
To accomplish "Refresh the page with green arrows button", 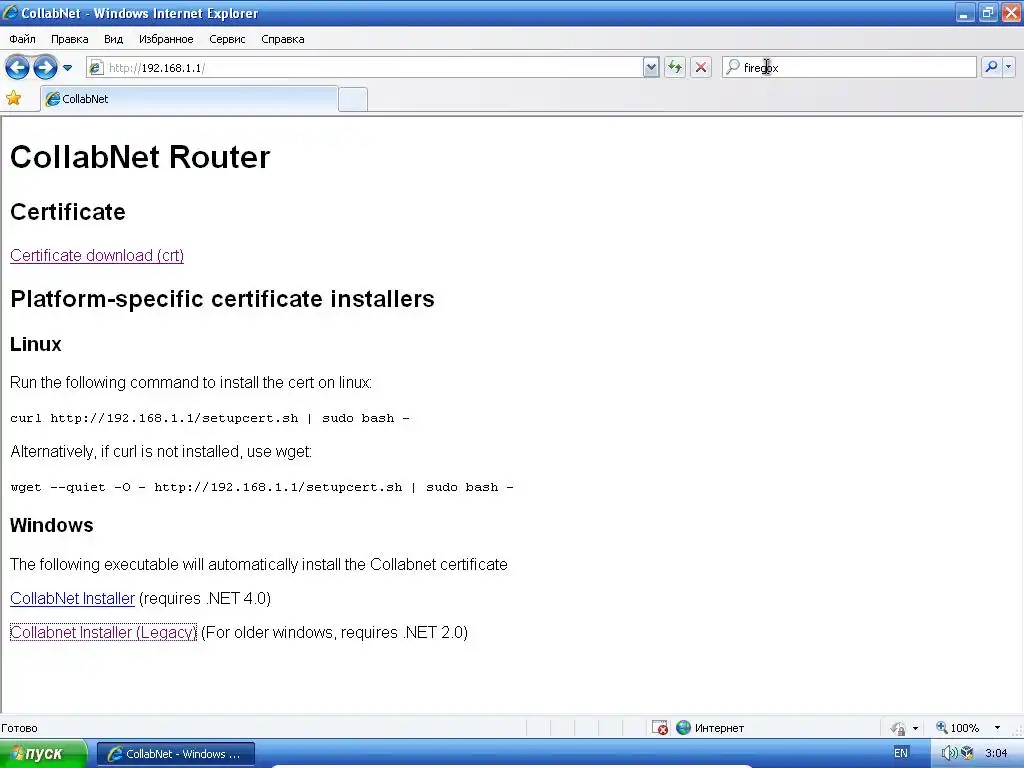I will [675, 67].
